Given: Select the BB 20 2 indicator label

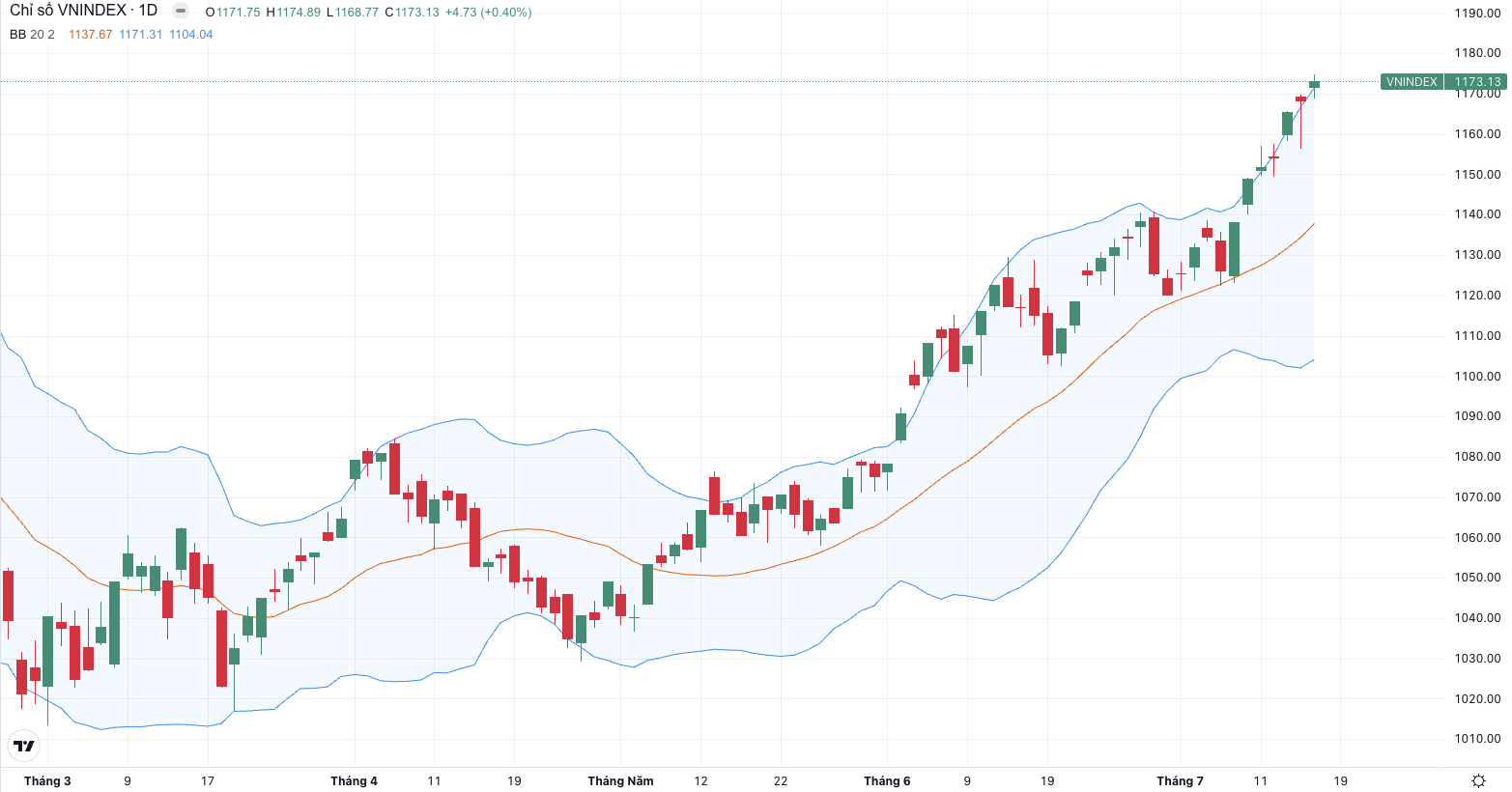Looking at the screenshot, I should coord(32,34).
